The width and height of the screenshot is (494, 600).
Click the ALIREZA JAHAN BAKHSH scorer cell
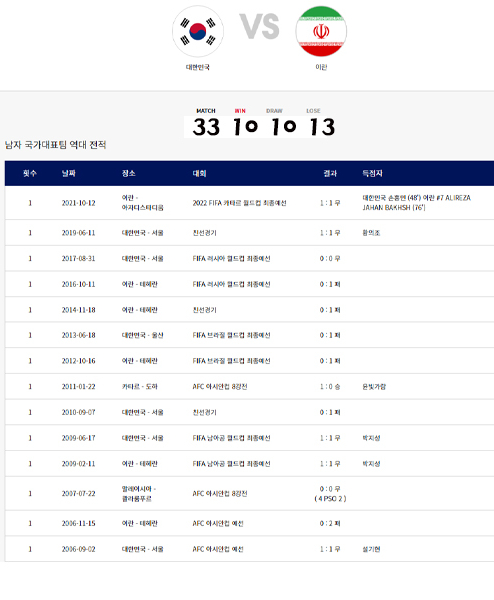click(416, 203)
